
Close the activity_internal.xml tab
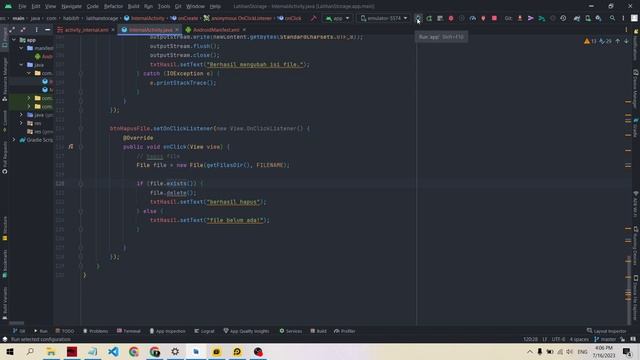[113, 30]
